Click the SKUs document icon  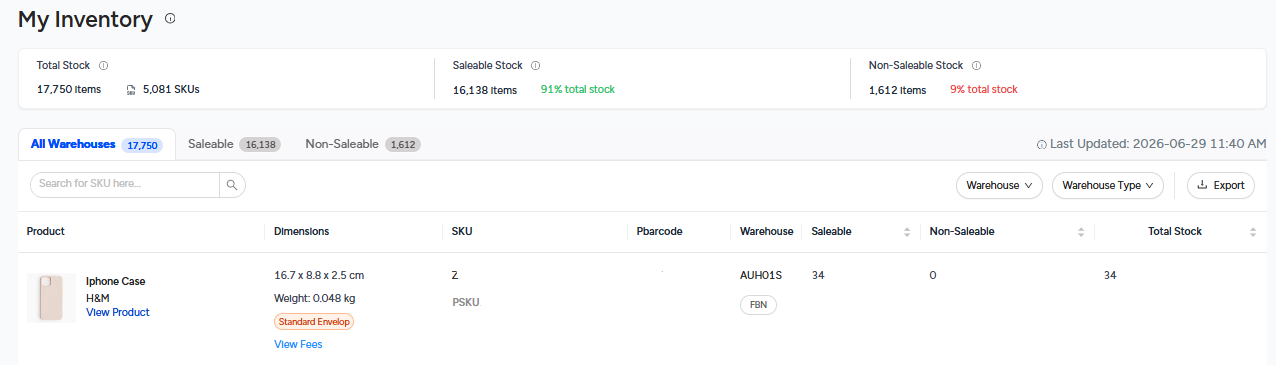(x=131, y=90)
